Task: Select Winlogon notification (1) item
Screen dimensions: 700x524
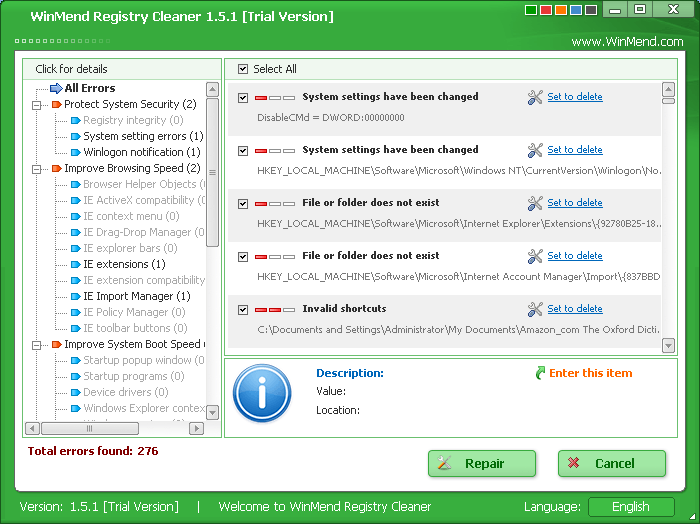Action: click(142, 152)
